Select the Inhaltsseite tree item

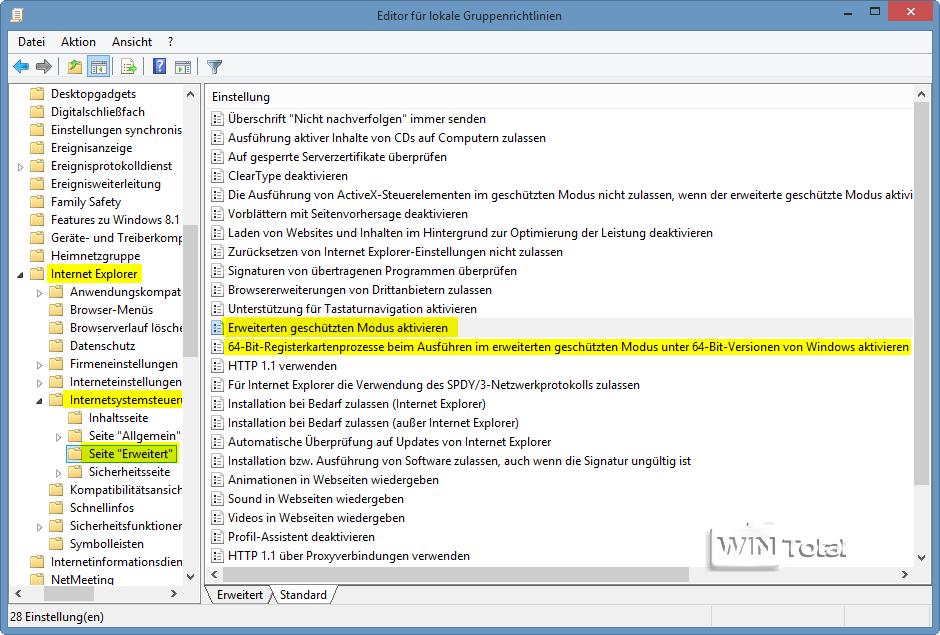click(118, 417)
